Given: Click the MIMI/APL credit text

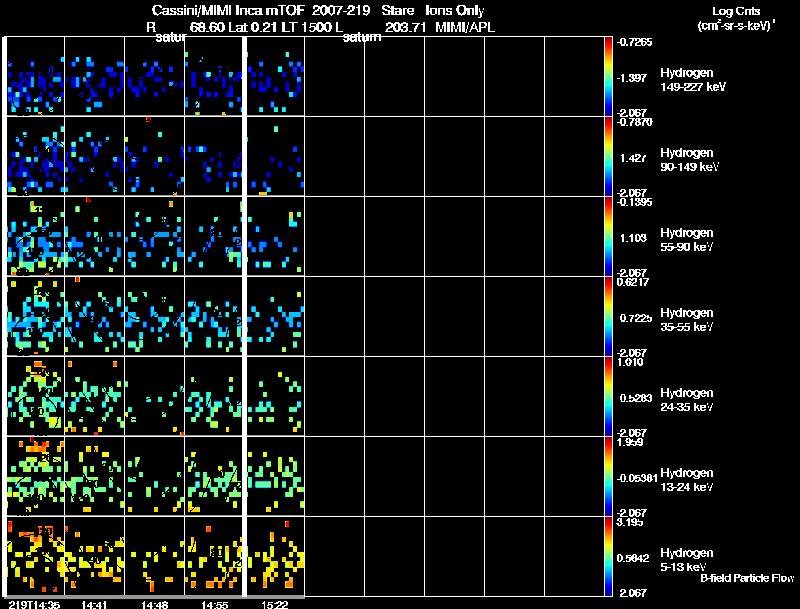Looking at the screenshot, I should coord(465,27).
